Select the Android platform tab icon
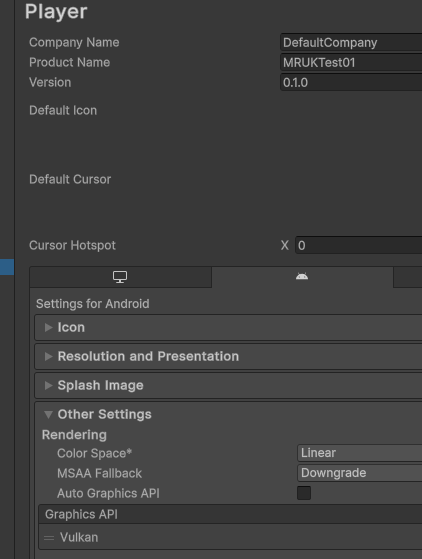The width and height of the screenshot is (422, 559). click(302, 276)
